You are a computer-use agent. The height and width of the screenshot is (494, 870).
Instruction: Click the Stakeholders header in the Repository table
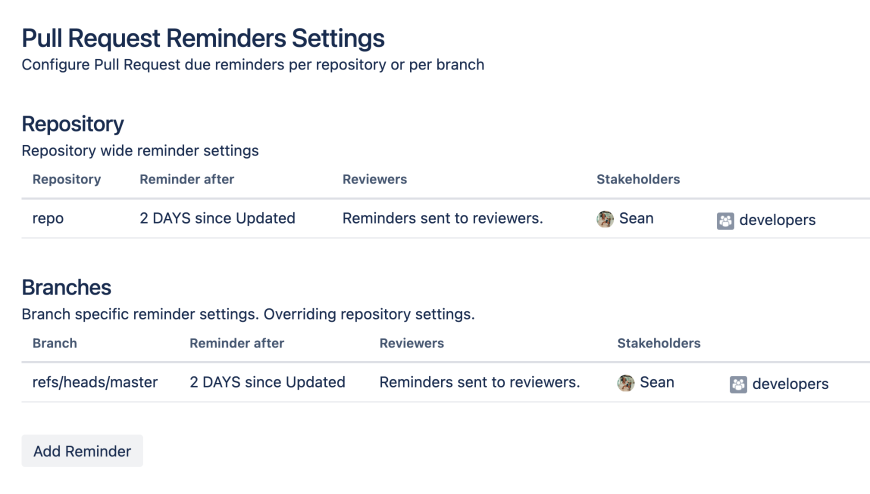click(638, 180)
